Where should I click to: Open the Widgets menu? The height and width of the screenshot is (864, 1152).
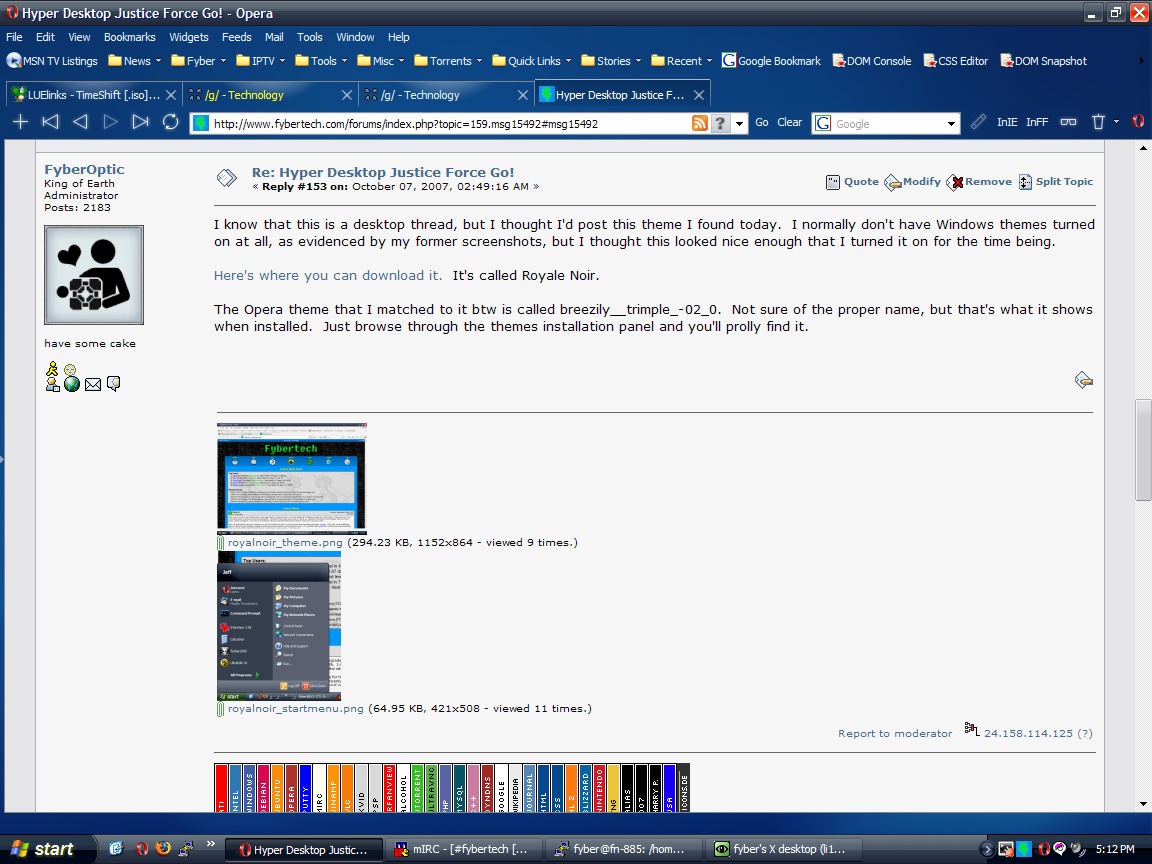(x=189, y=37)
